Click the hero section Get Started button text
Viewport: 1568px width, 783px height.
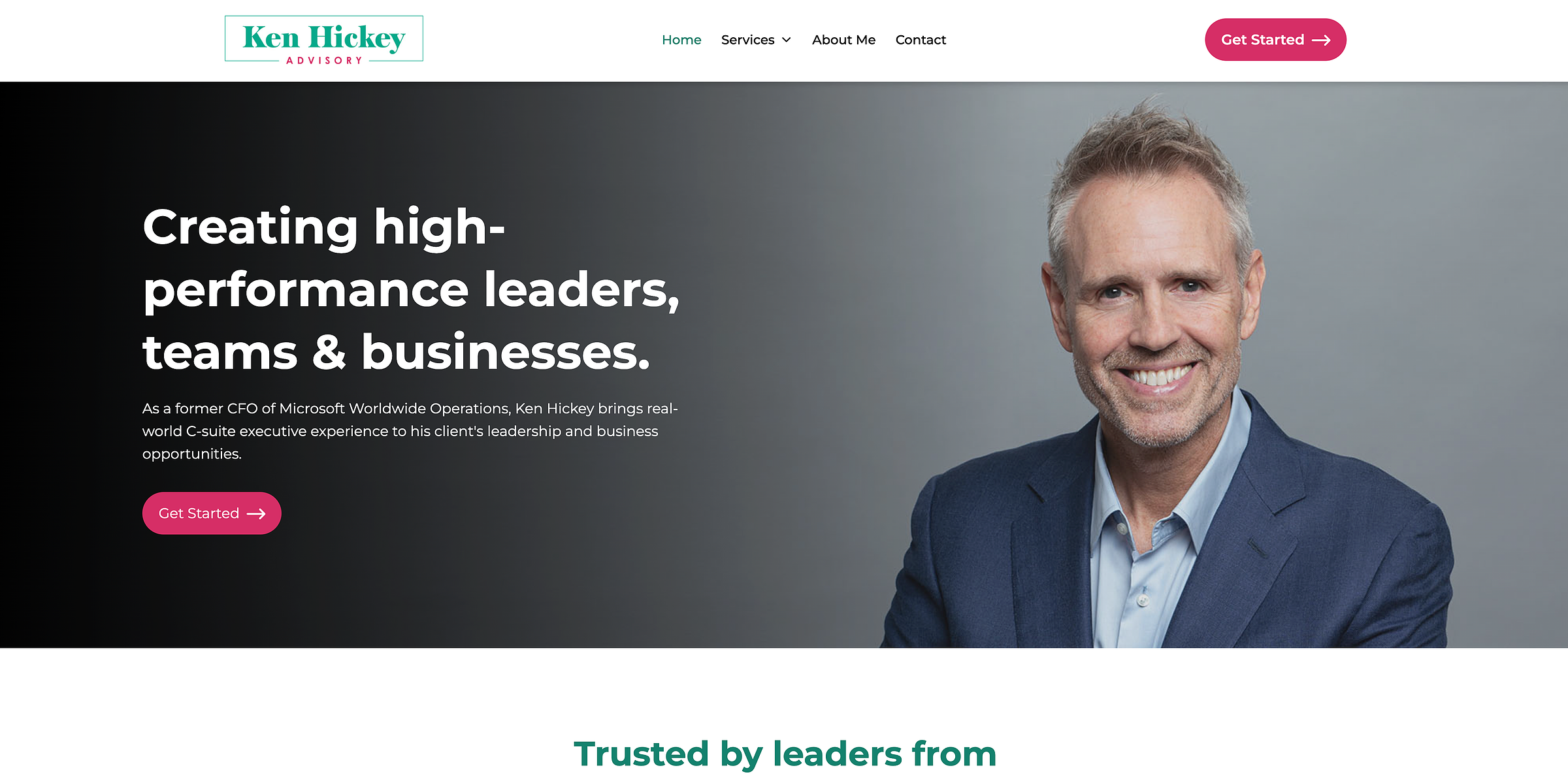[199, 513]
